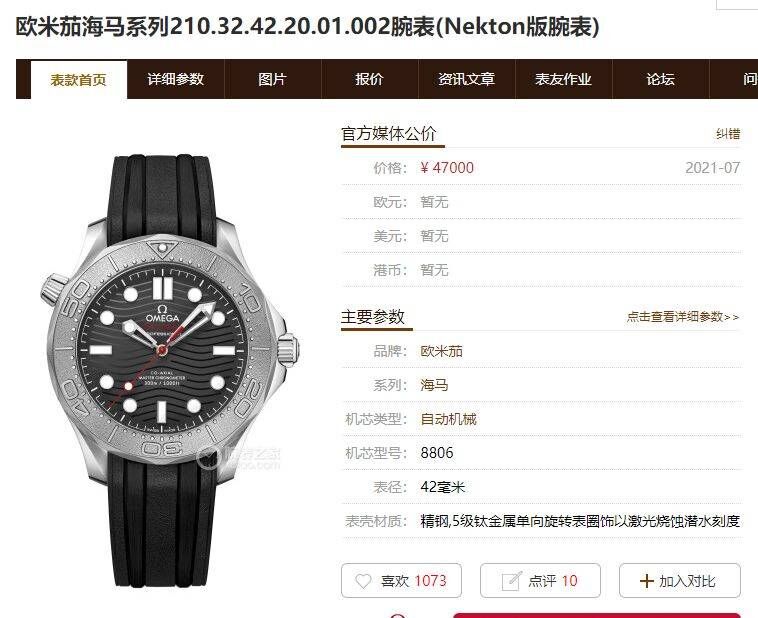Open 点击查看详细参数 link
Viewport: 758px width, 618px height.
[683, 317]
